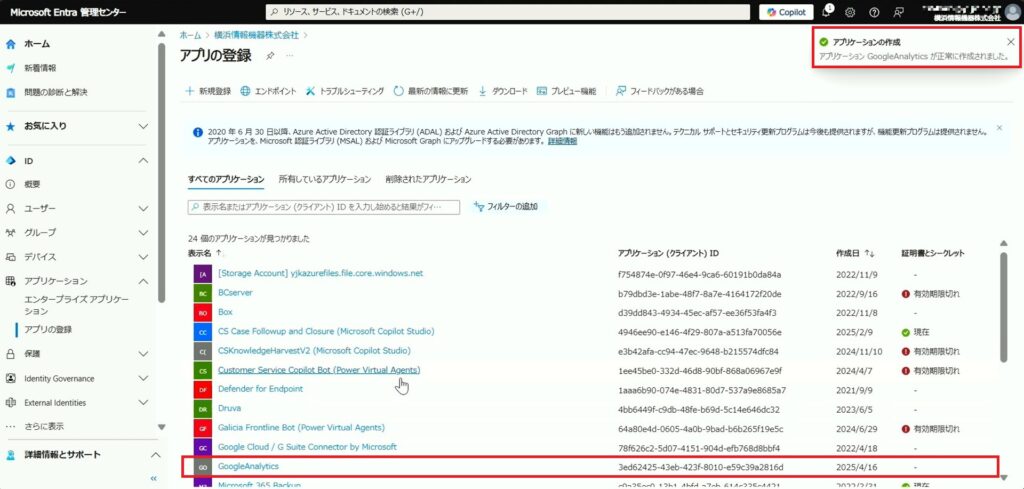Image resolution: width=1024 pixels, height=489 pixels.
Task: Collapse the sidebar with double chevron
Action: pyautogui.click(x=154, y=479)
